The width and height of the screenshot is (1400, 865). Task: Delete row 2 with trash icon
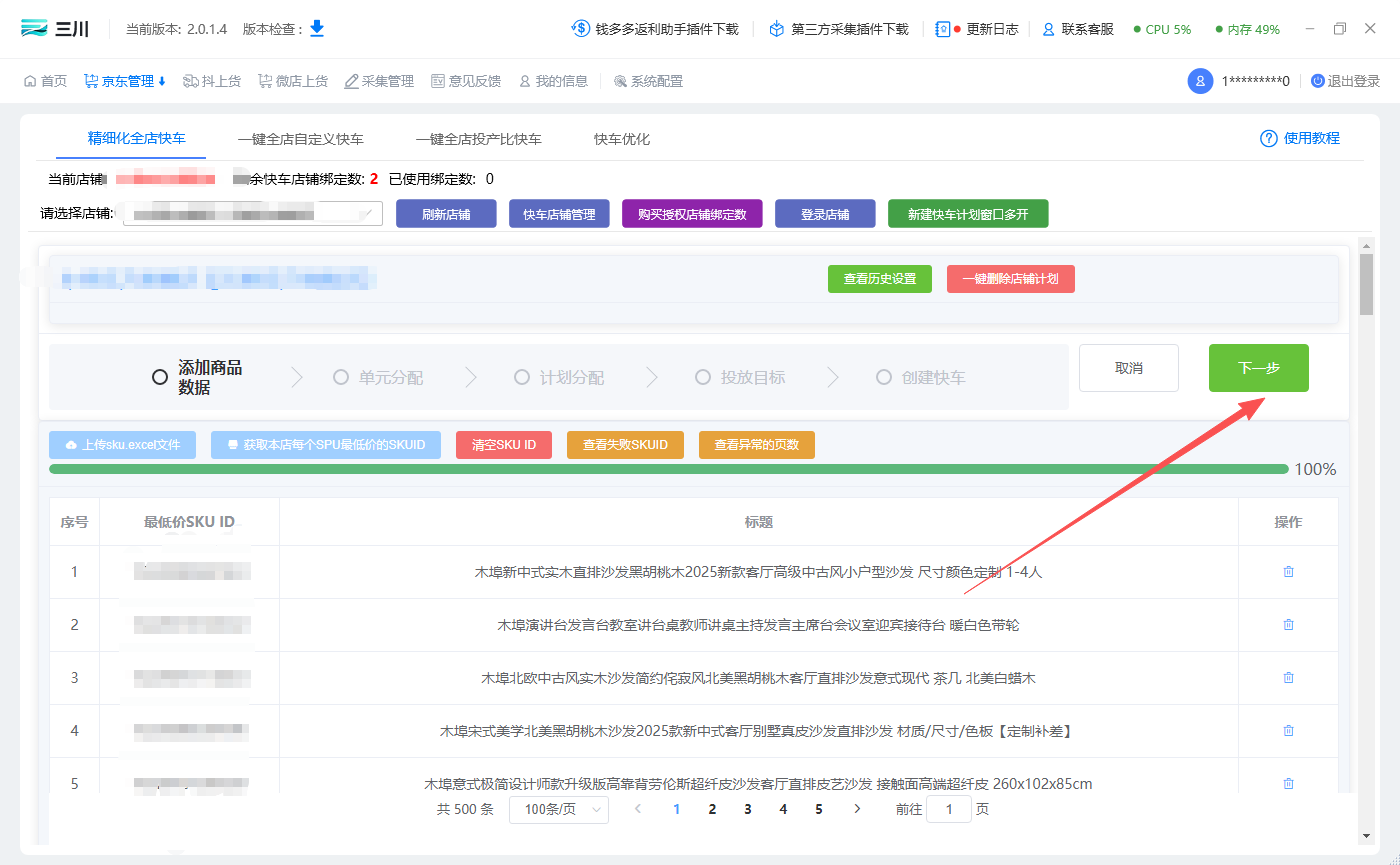(1288, 625)
